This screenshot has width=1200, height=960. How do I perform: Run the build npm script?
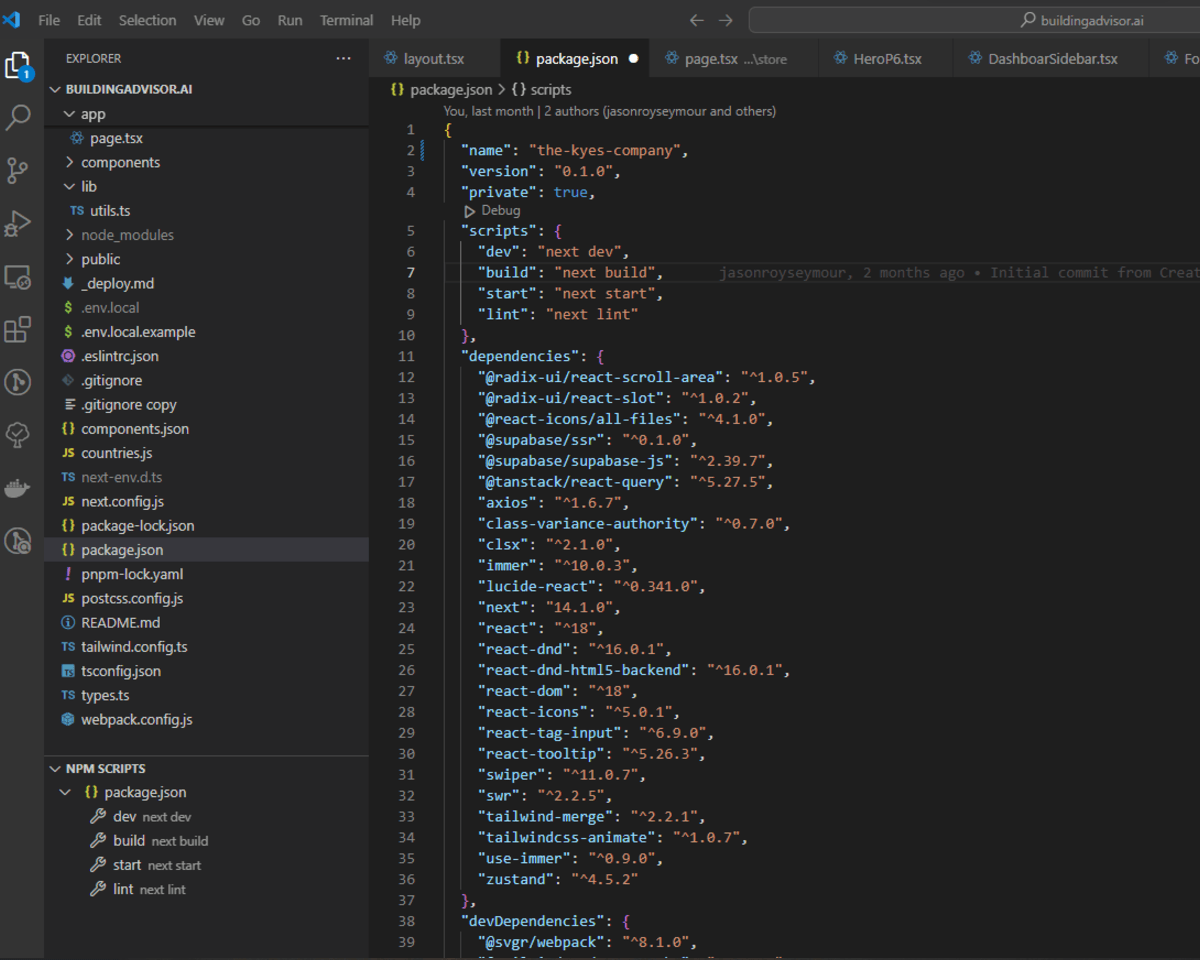pos(129,841)
